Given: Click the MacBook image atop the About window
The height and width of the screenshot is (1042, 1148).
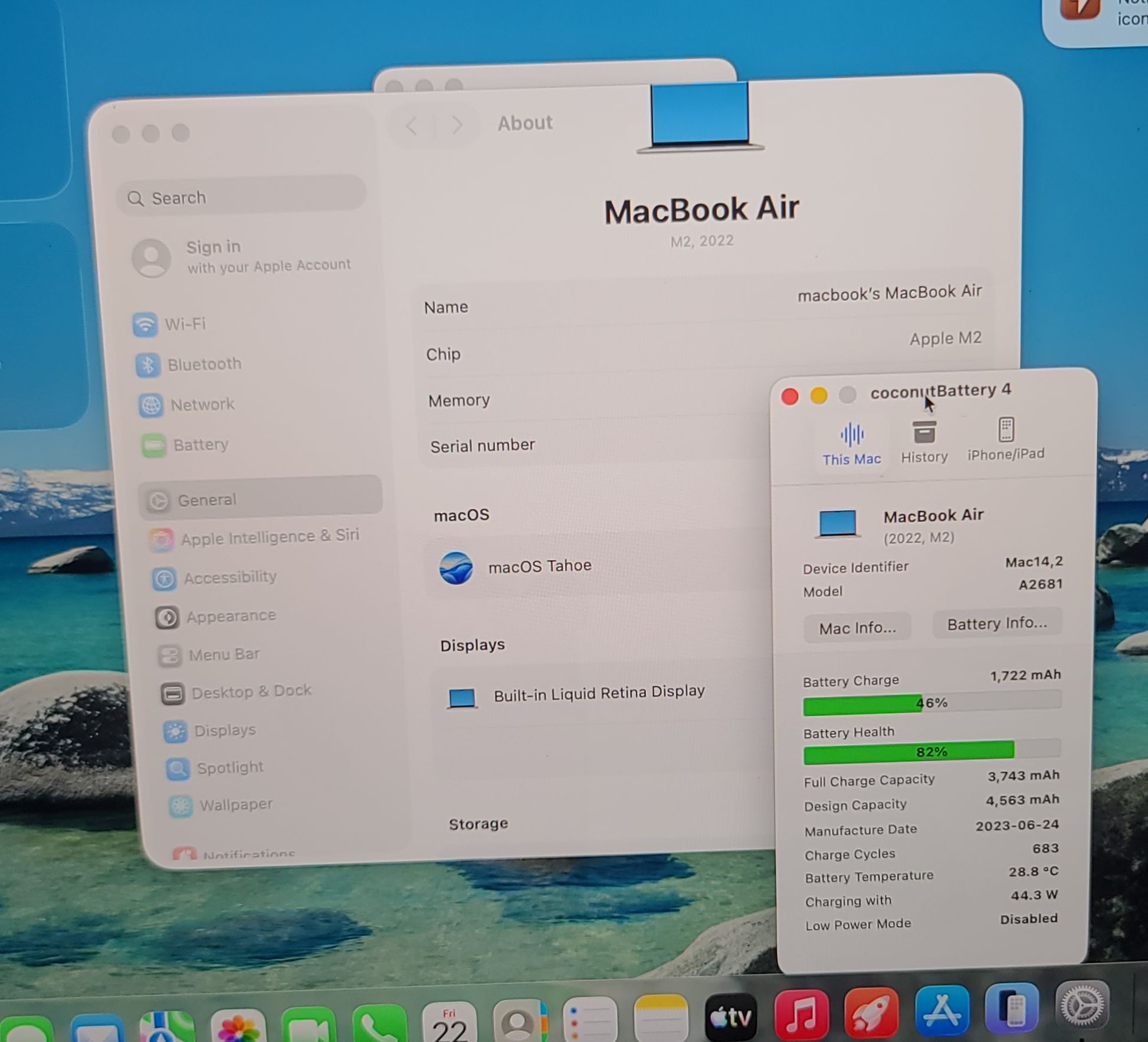Looking at the screenshot, I should [700, 118].
